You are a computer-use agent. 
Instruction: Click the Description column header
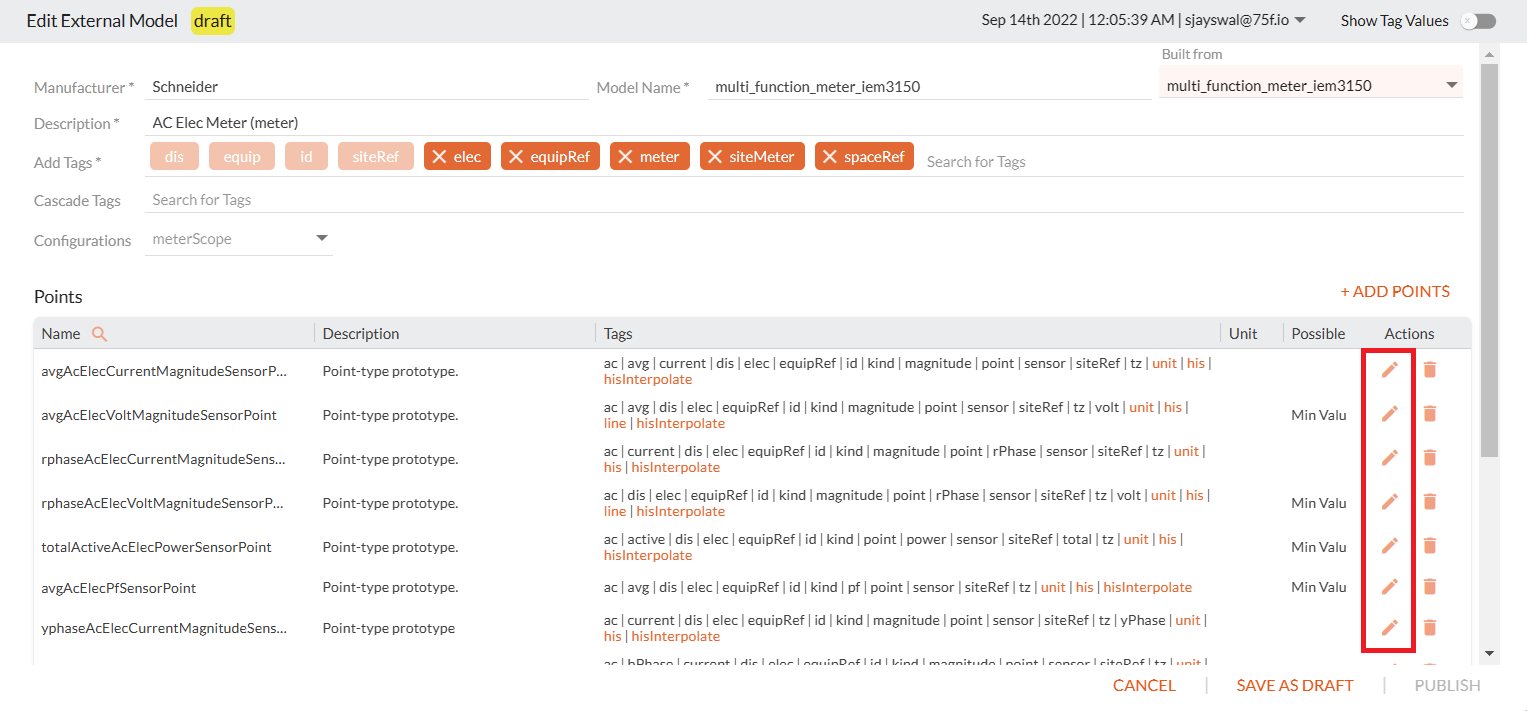361,334
